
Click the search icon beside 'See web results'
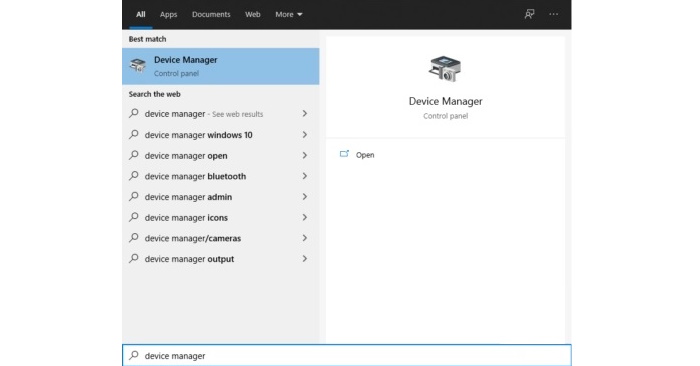(133, 113)
